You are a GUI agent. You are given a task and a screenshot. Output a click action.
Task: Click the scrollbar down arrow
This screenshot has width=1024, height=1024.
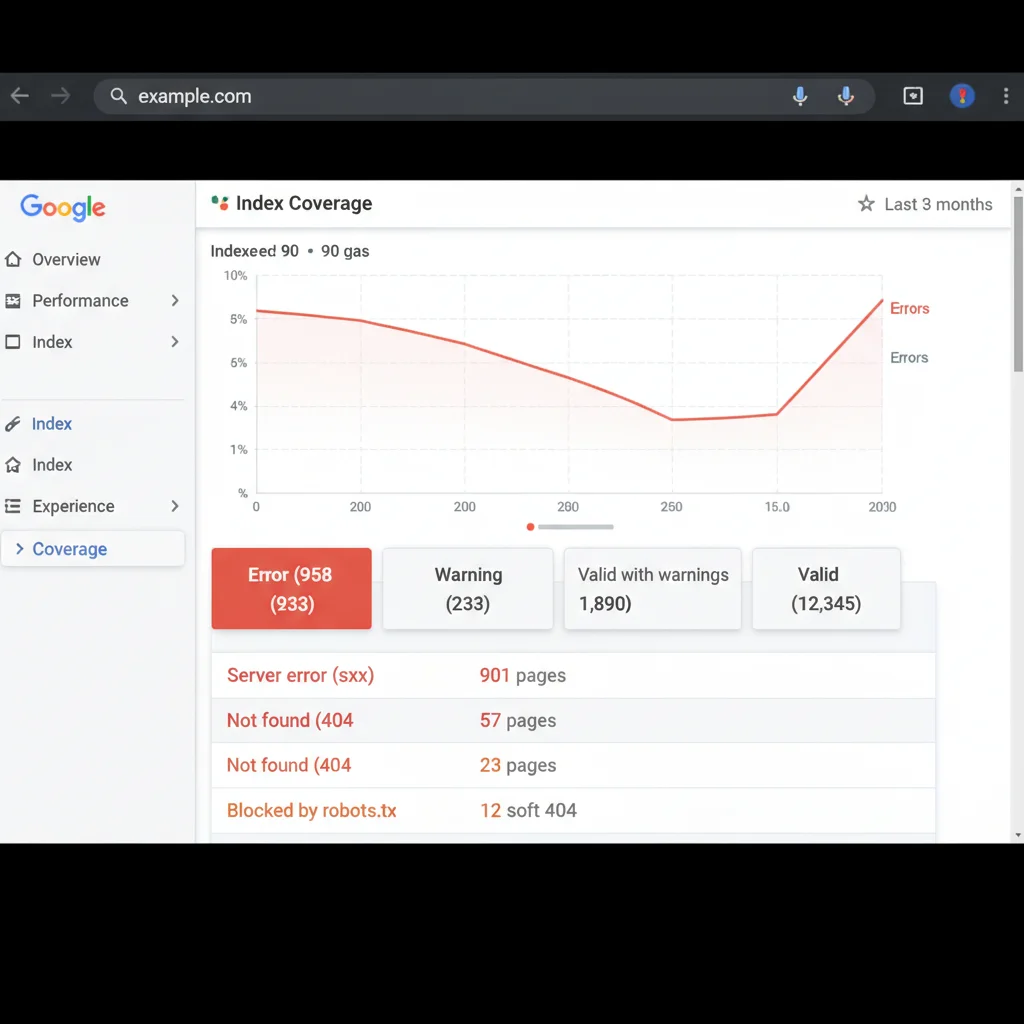click(x=1017, y=835)
